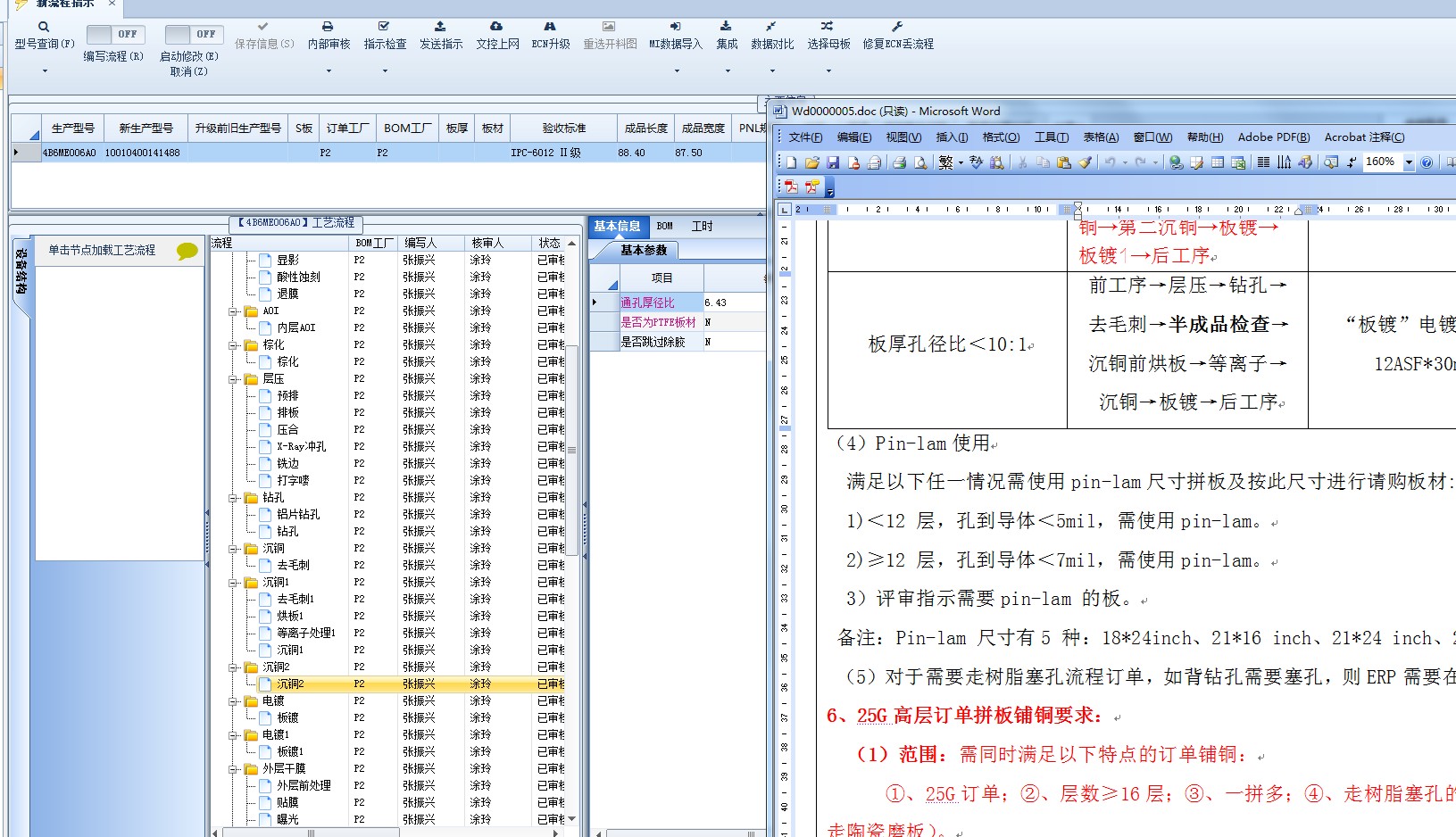Click the Paste icon in Word toolbar
The height and width of the screenshot is (837, 1456).
pyautogui.click(x=1063, y=162)
